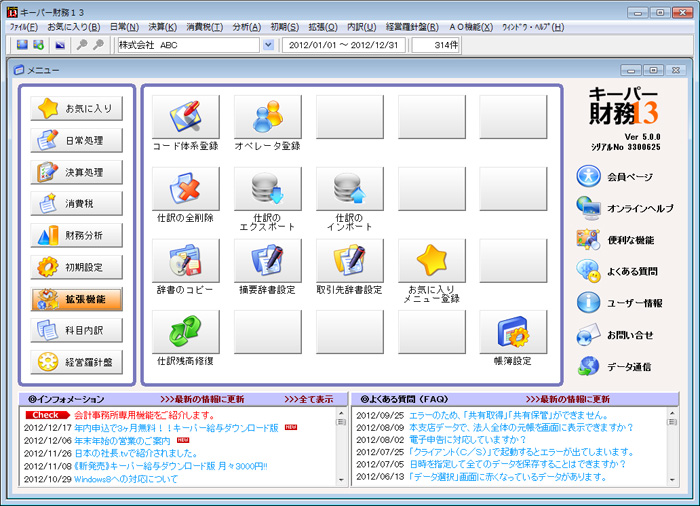The width and height of the screenshot is (700, 506).
Task: Click FAQ list scrollbar down arrow
Action: [x=672, y=480]
